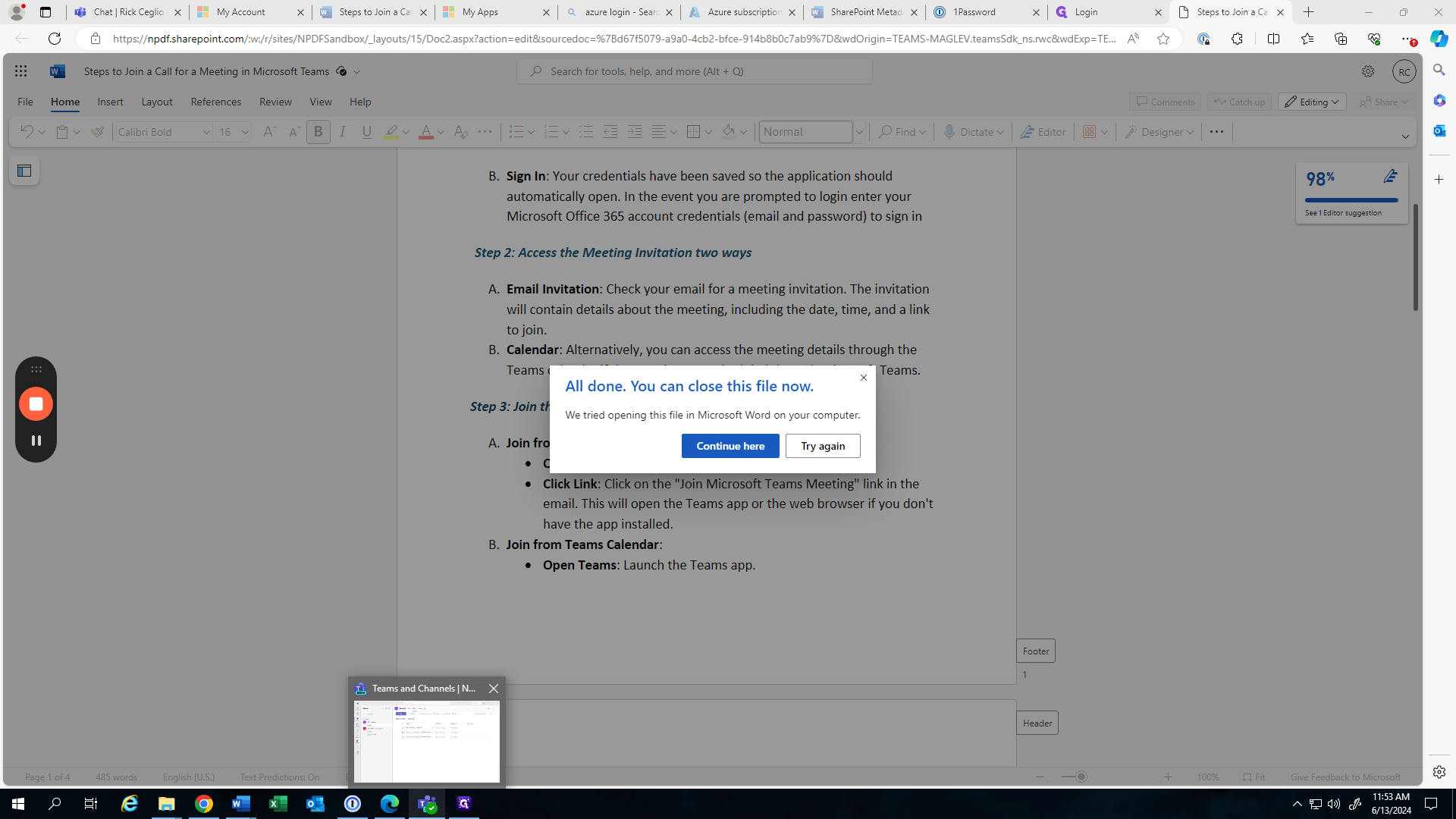Toggle the navigation pane icon
Image resolution: width=1456 pixels, height=819 pixels.
[x=24, y=171]
